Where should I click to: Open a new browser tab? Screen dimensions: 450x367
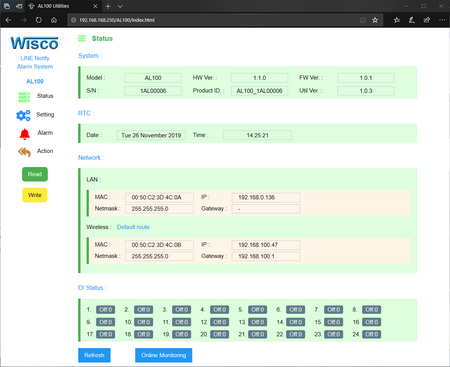click(108, 6)
